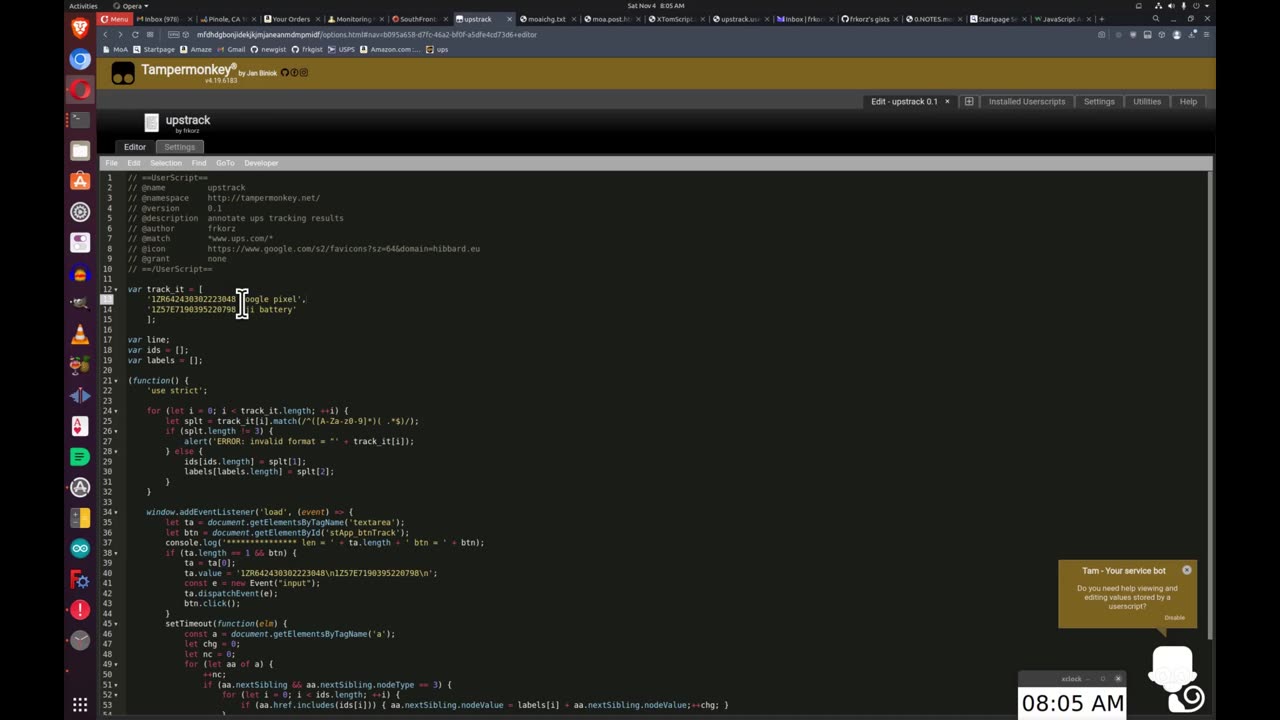Reload the page with the refresh icon
Image resolution: width=1280 pixels, height=720 pixels.
[135, 35]
